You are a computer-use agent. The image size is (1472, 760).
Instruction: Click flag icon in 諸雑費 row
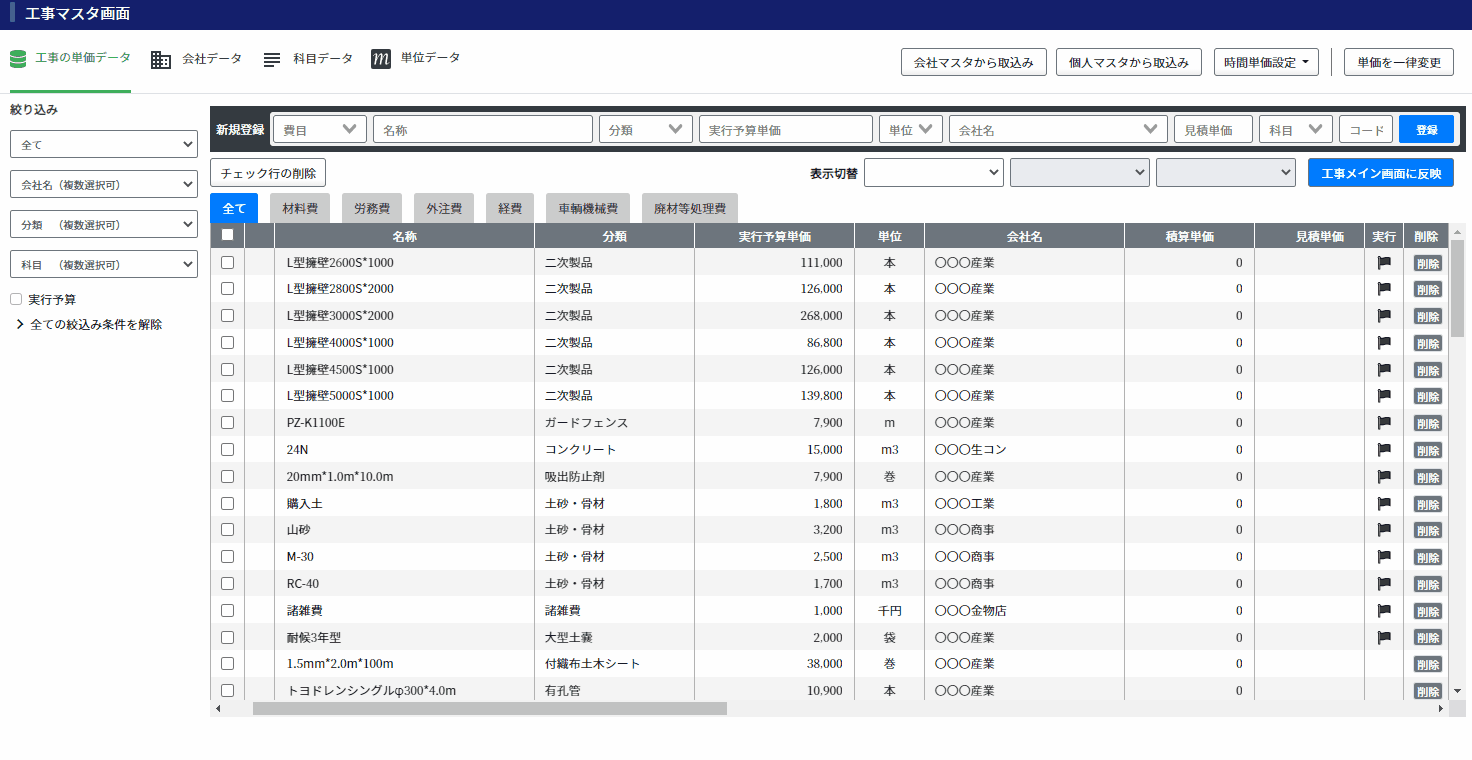1384,611
